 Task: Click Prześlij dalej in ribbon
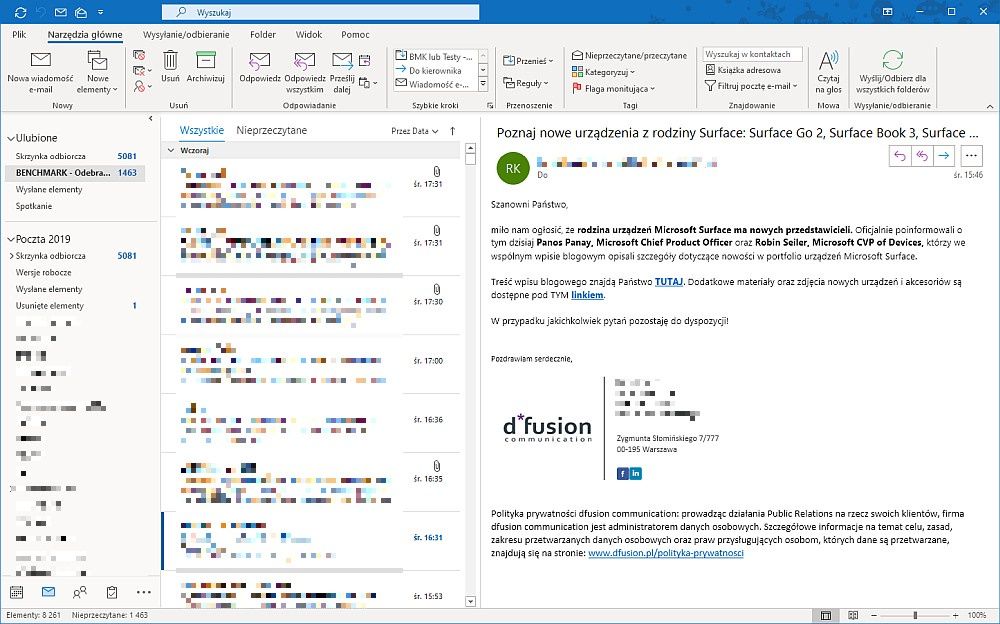(x=342, y=73)
